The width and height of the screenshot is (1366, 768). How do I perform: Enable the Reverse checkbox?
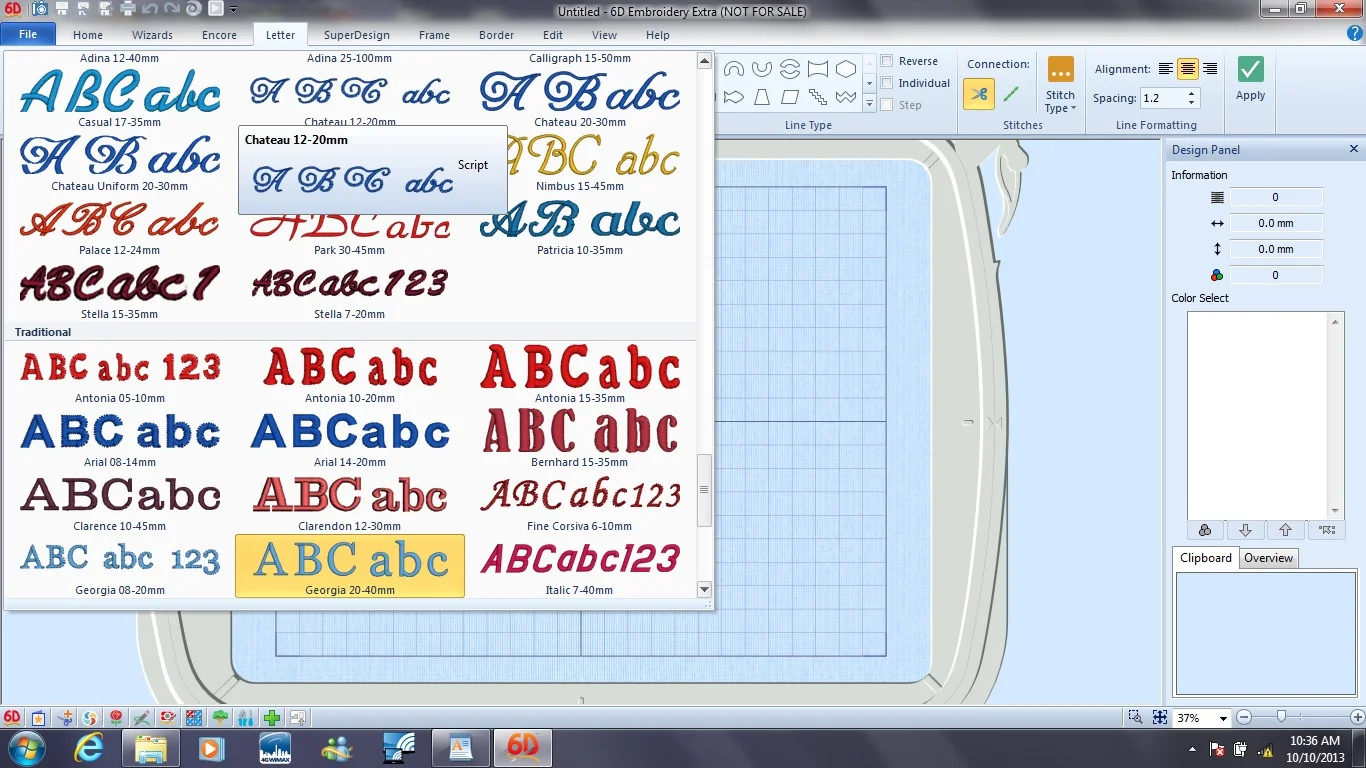(x=887, y=61)
